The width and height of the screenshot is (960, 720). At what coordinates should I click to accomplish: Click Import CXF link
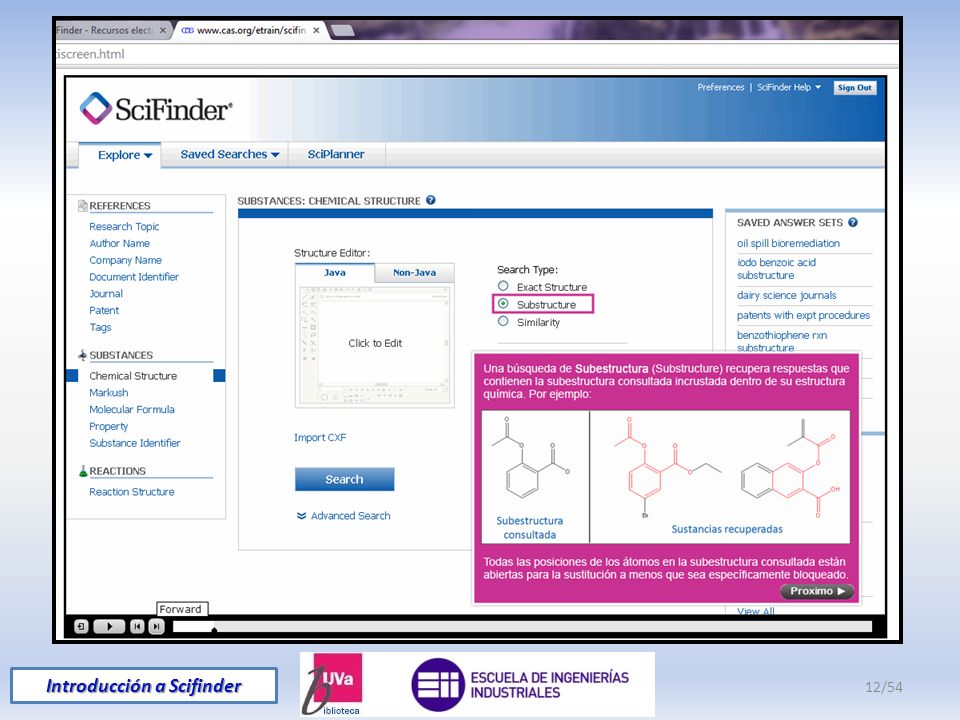tap(320, 438)
